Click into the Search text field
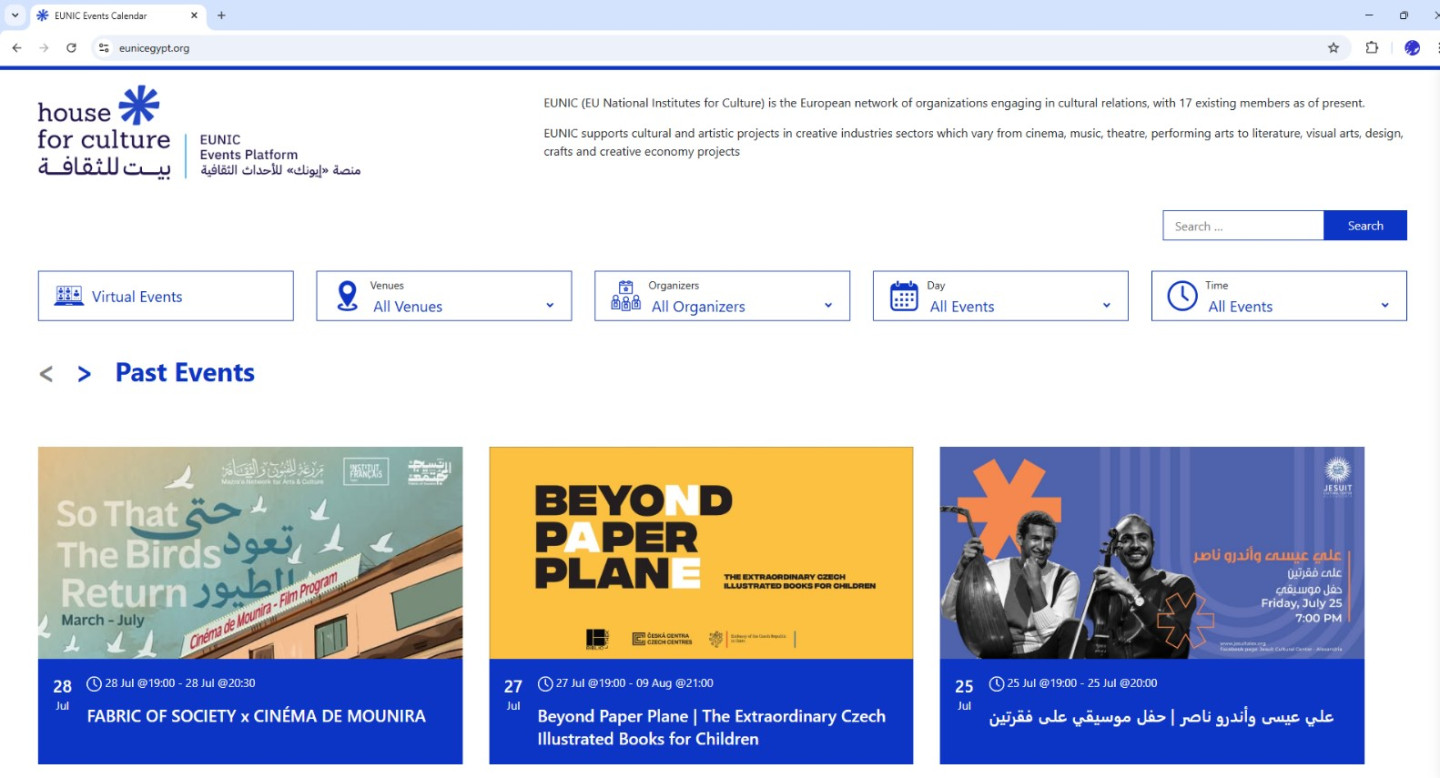This screenshot has width=1440, height=778. point(1242,226)
